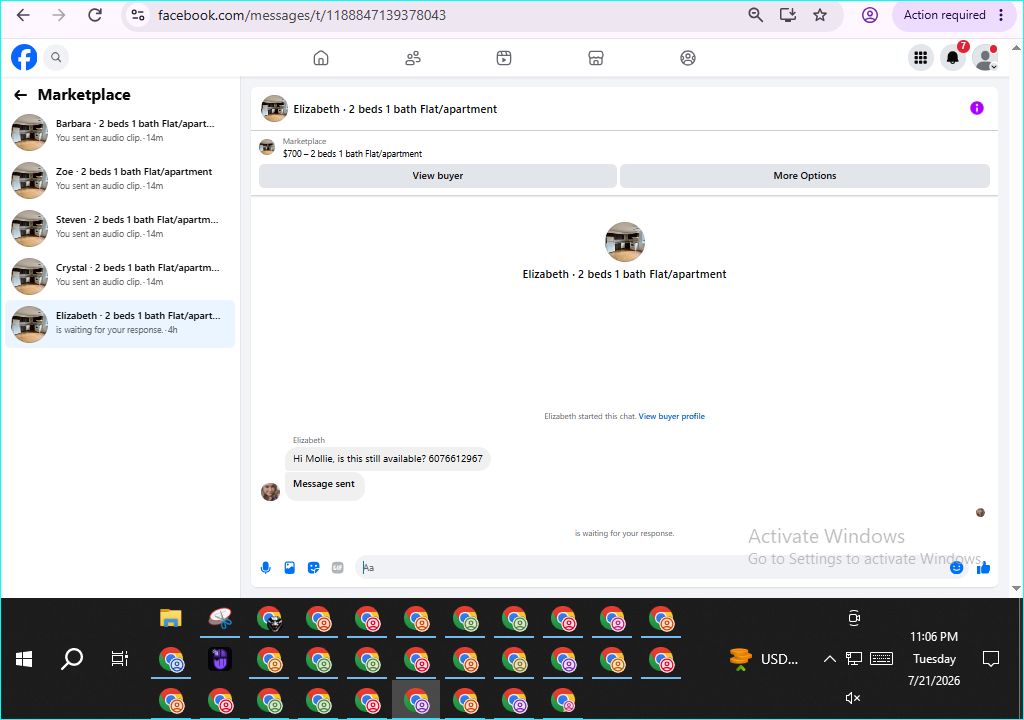Open the Video/Reels icon in top navigation
The height and width of the screenshot is (720, 1024).
[504, 58]
